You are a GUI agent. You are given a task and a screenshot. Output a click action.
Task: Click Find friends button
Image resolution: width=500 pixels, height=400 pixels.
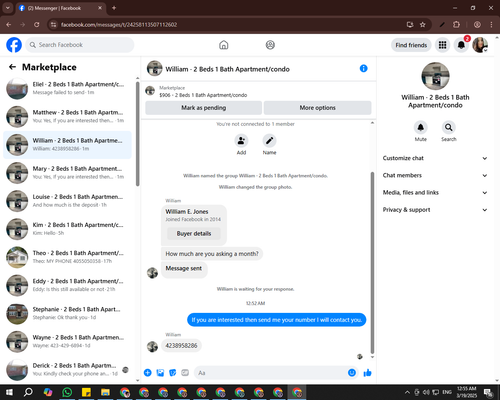(x=411, y=45)
